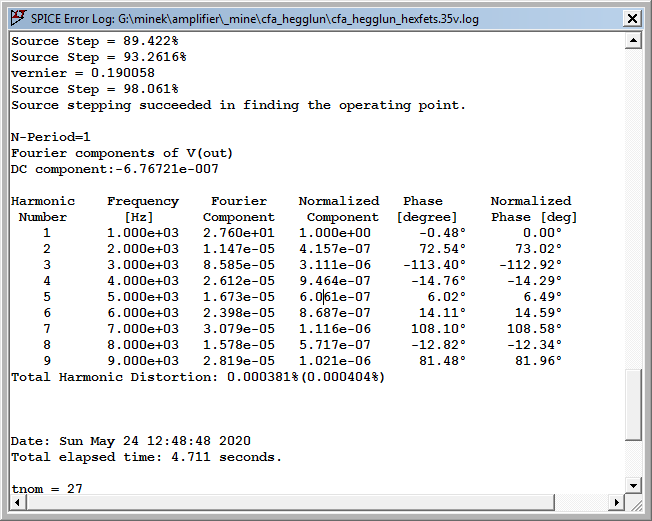Click the LTspice icon in the title bar
Viewport: 652px width, 521px height.
(x=19, y=18)
